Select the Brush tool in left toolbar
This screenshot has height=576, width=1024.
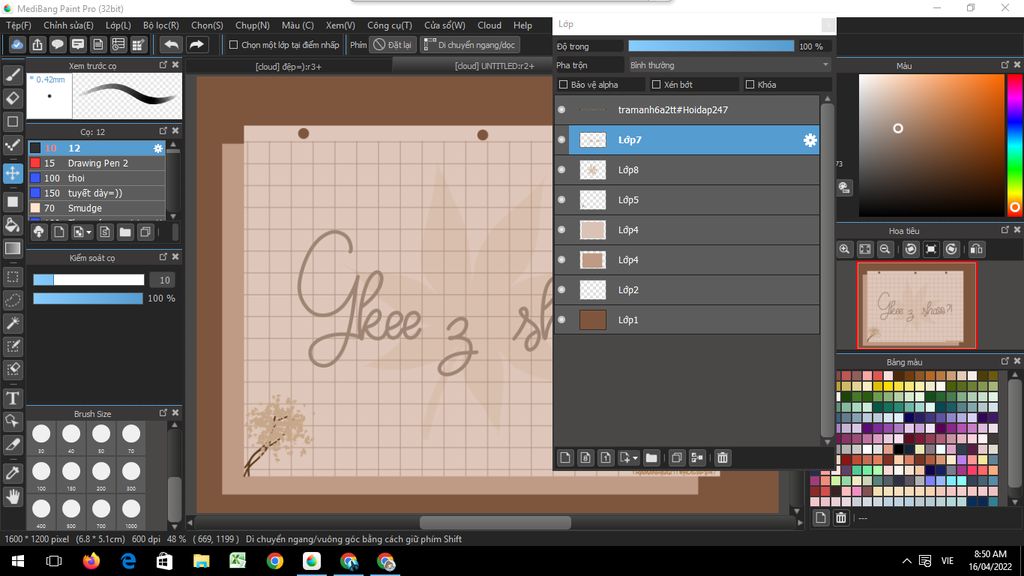coord(12,74)
